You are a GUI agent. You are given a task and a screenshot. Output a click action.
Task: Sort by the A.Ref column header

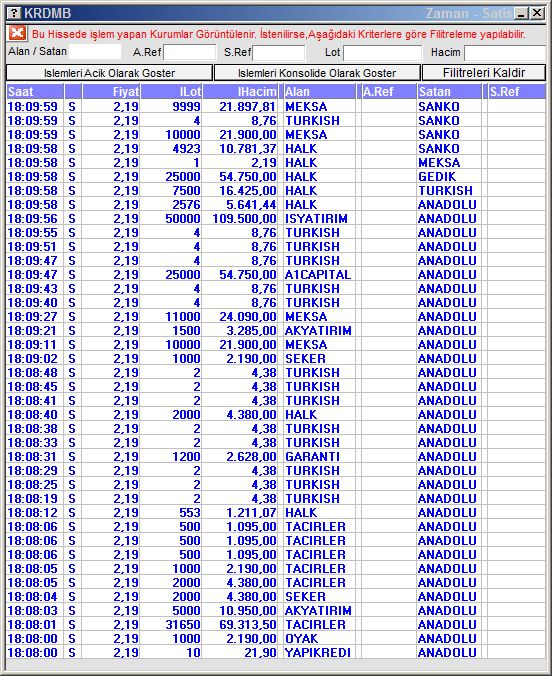coord(389,92)
